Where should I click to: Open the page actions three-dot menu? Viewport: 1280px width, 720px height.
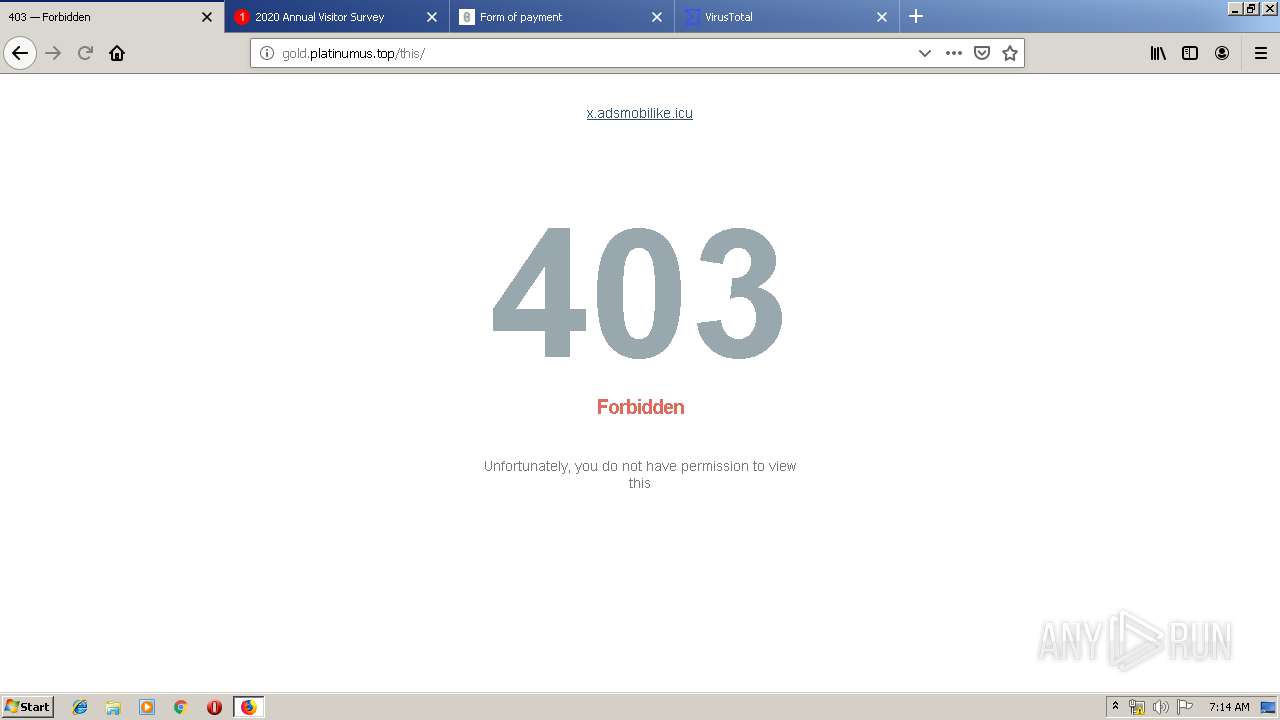954,53
